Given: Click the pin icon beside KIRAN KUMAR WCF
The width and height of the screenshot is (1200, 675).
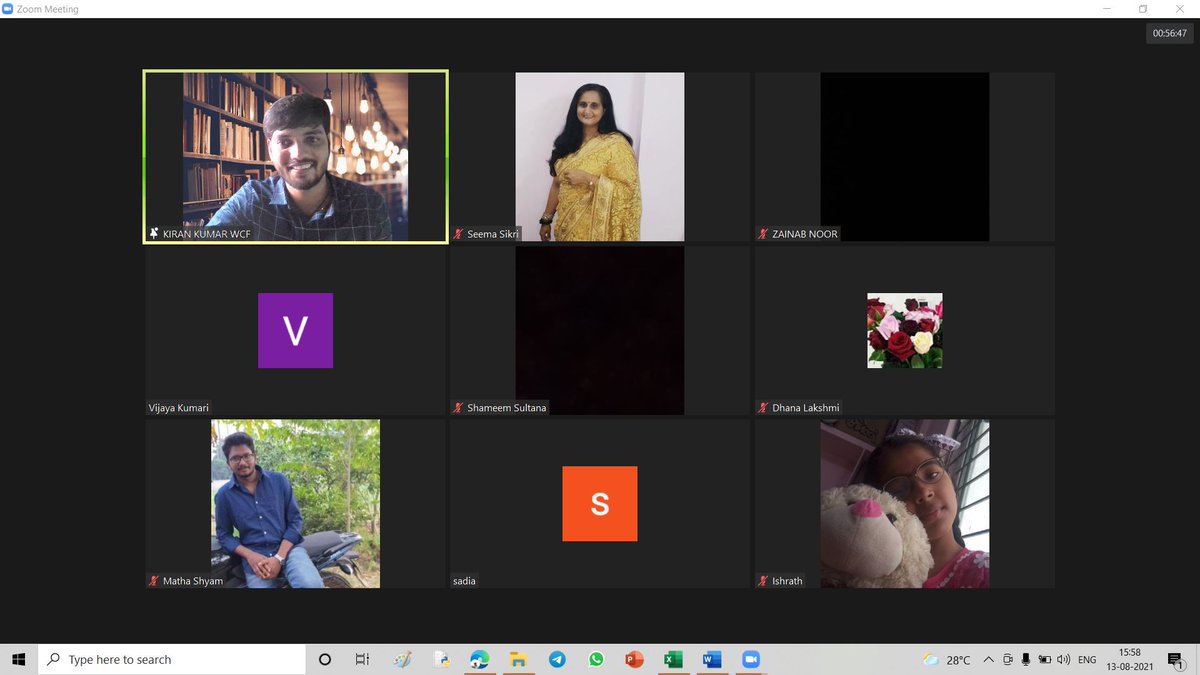Looking at the screenshot, I should click(x=154, y=234).
